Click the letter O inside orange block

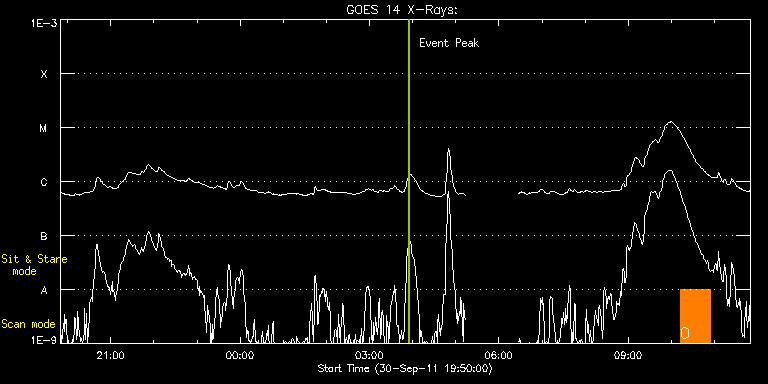[x=685, y=334]
